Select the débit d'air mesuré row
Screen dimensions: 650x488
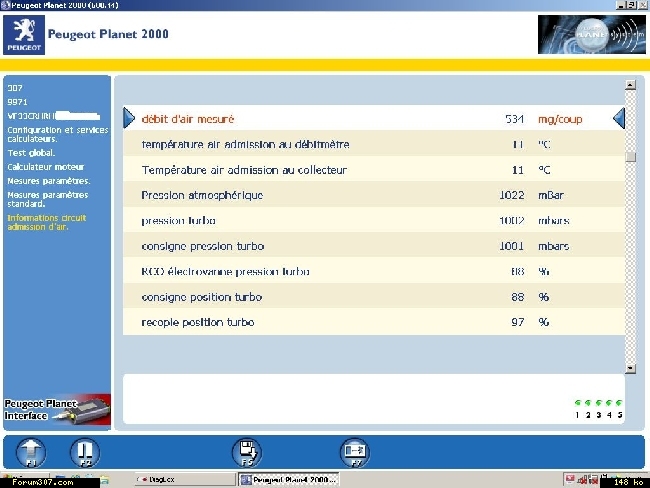[374, 118]
